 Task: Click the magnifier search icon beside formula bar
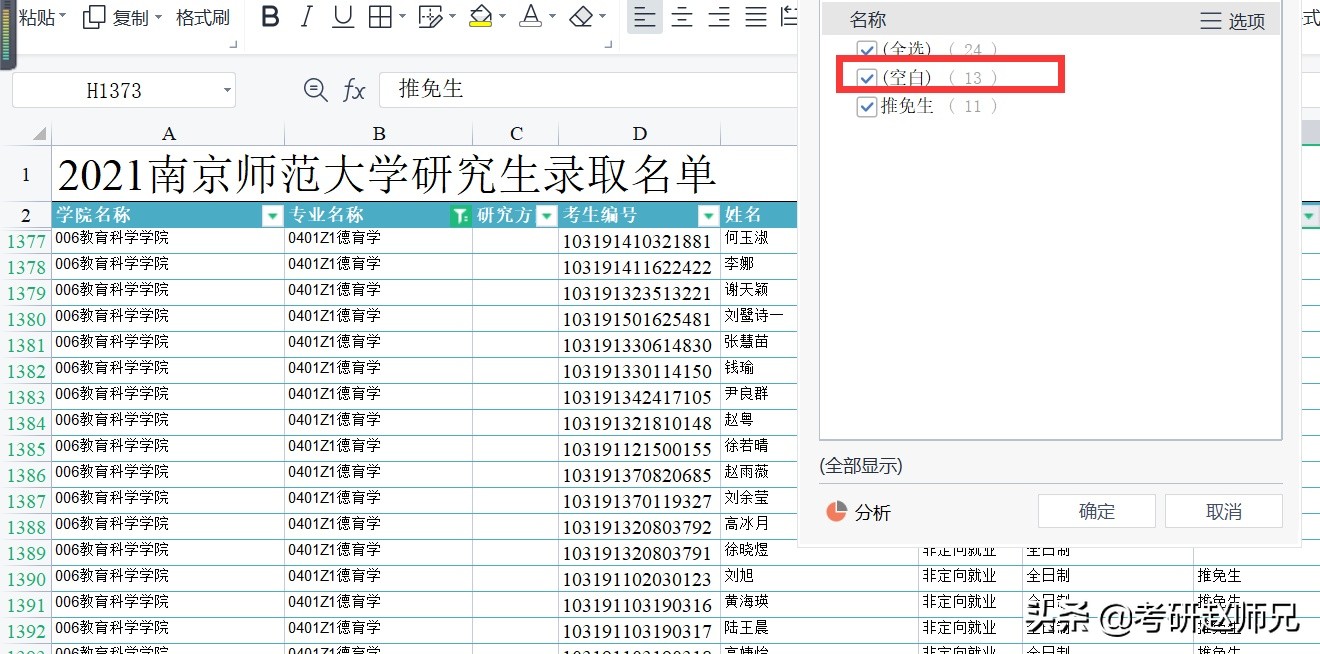click(x=316, y=89)
